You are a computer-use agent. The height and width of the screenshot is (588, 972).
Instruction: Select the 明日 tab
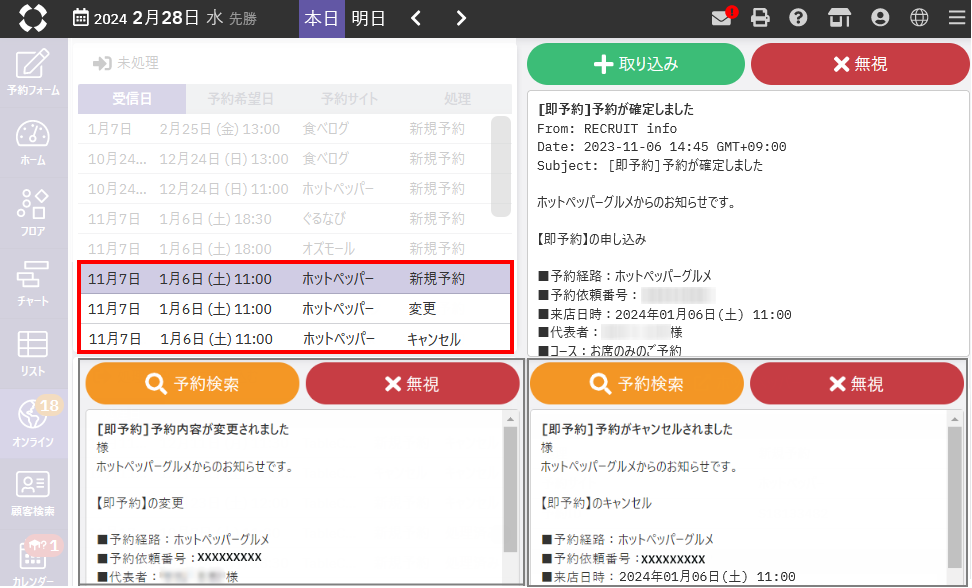[368, 18]
